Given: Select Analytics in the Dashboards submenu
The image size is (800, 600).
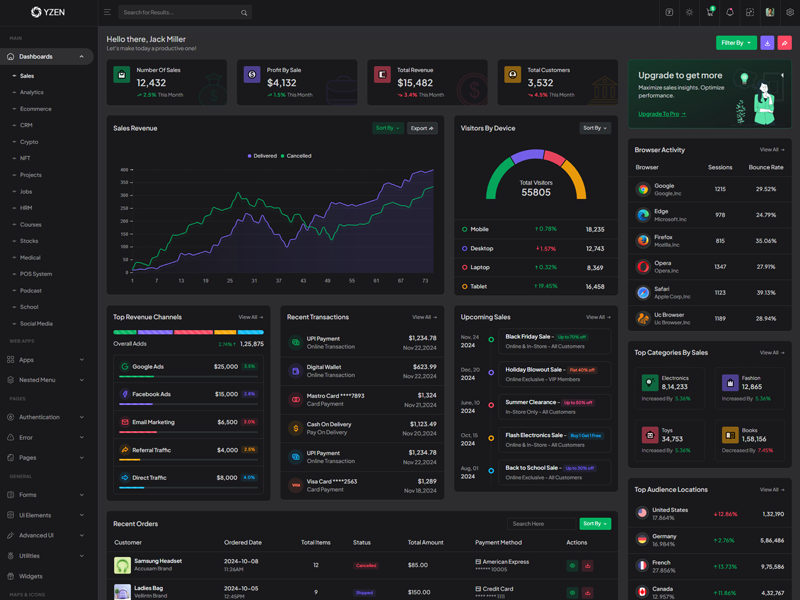Looking at the screenshot, I should [32, 92].
